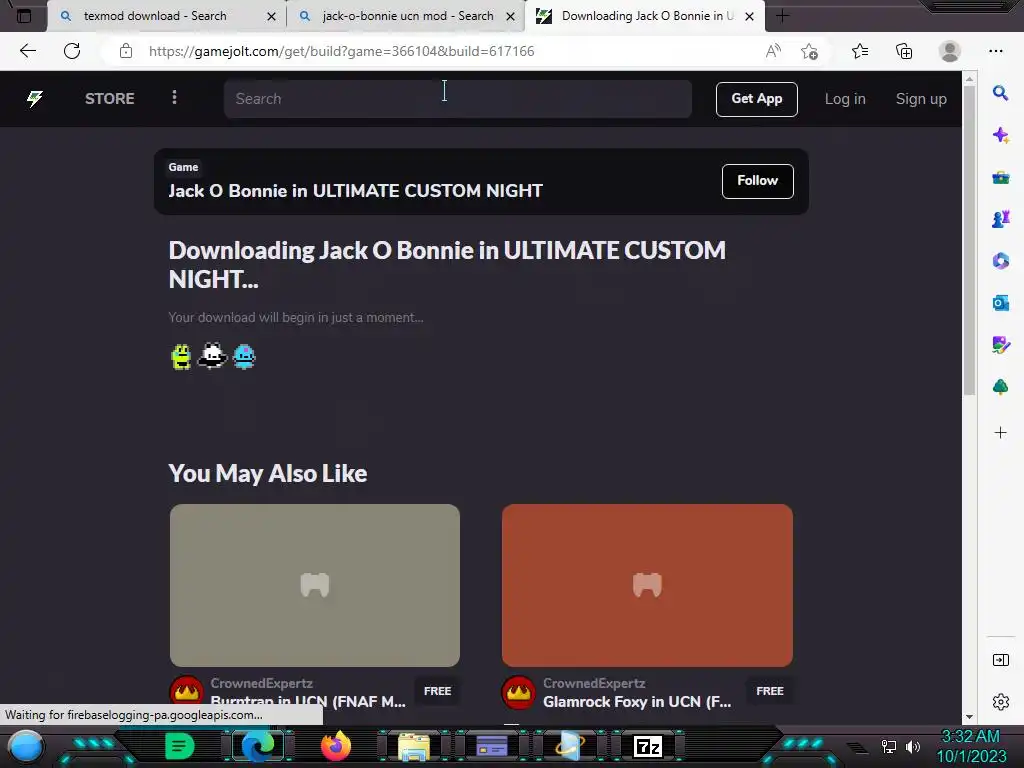Open Microsoft Edge on the taskbar
The image size is (1024, 768).
coord(258,746)
